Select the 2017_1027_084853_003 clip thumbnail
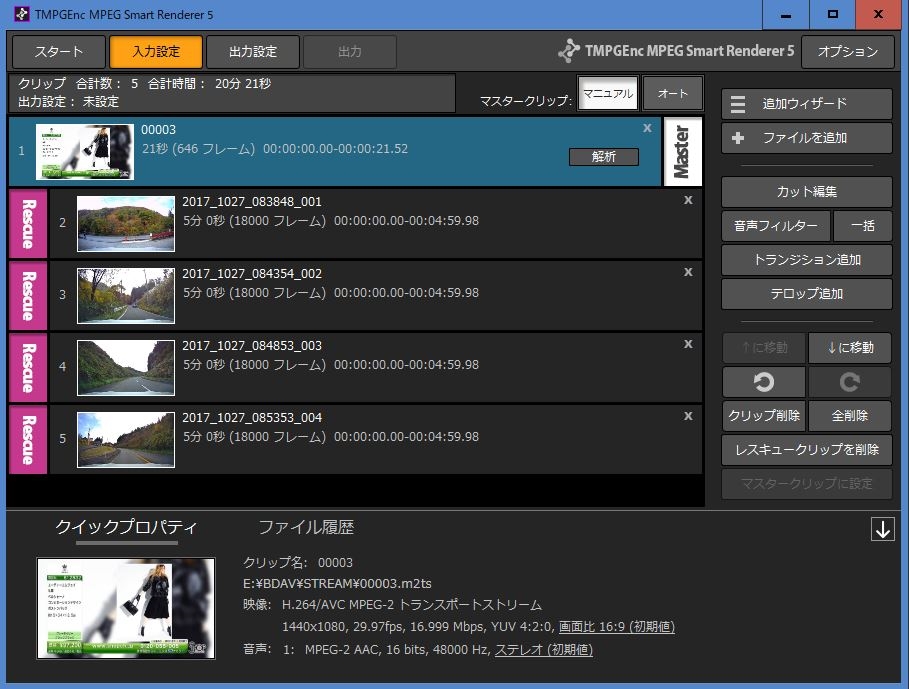This screenshot has height=689, width=909. 126,367
